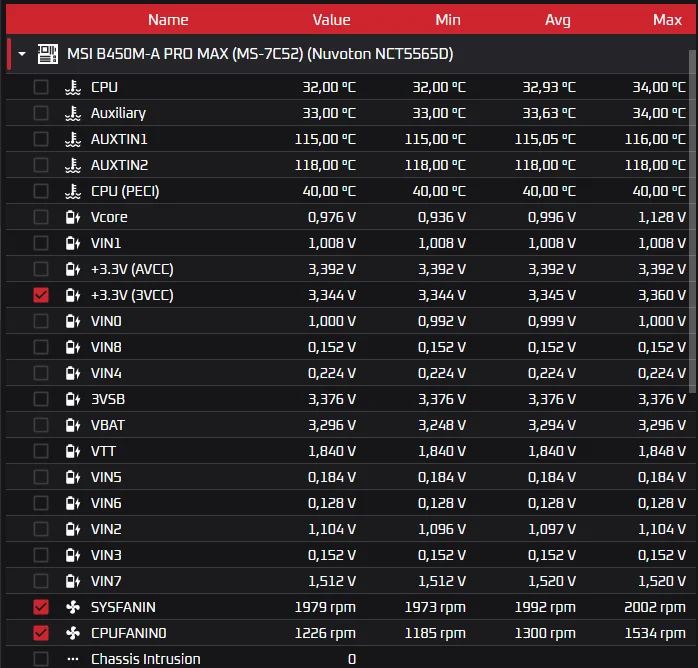Click the VIN0 min value 0,992 V
Viewport: 698px width, 668px height.
442,321
